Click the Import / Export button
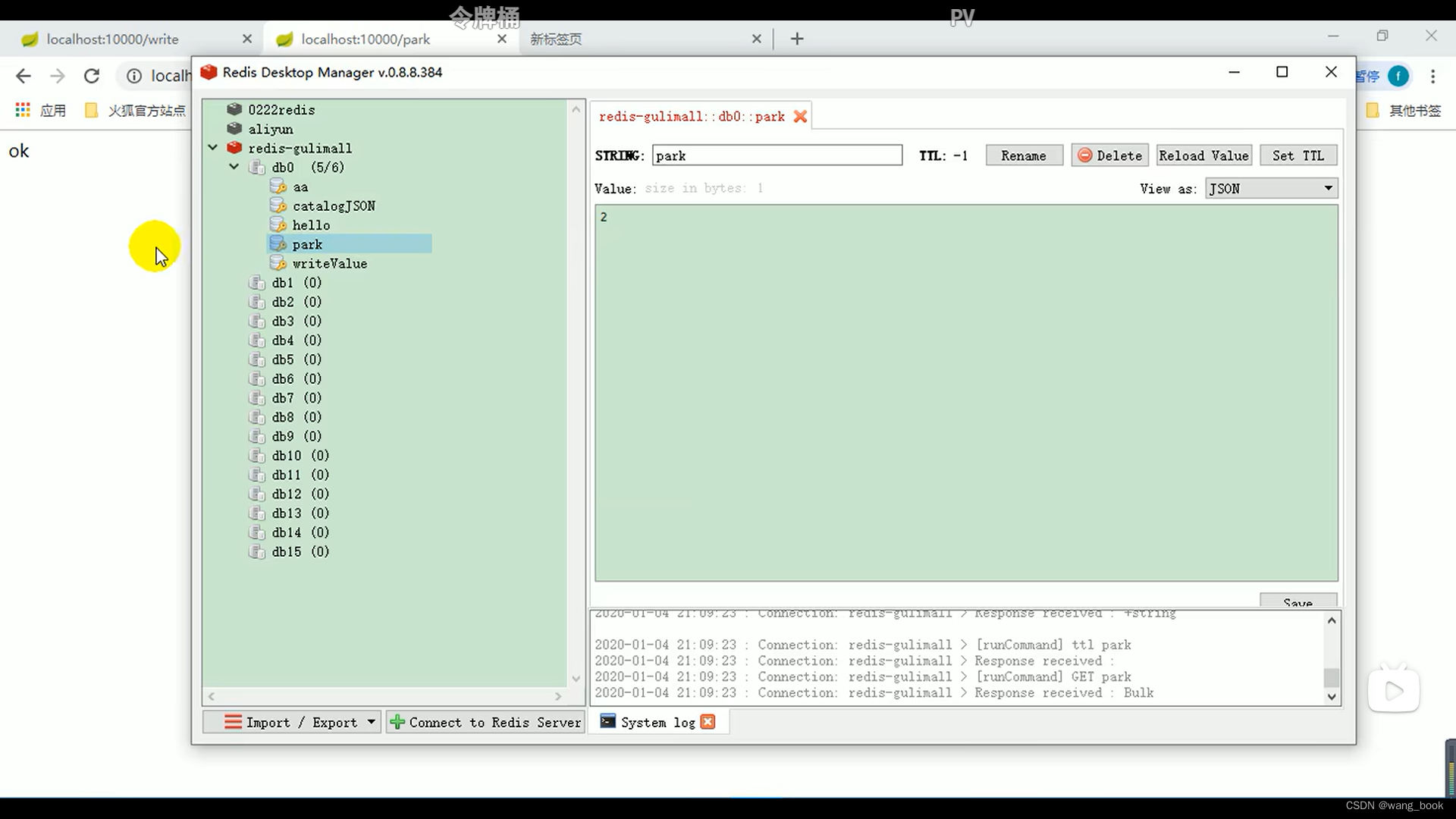1456x819 pixels. 290,722
